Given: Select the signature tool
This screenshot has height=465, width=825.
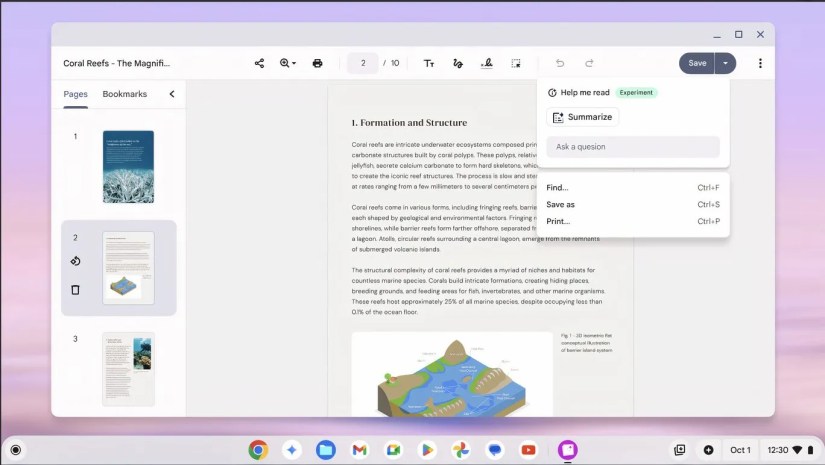Looking at the screenshot, I should click(x=487, y=63).
